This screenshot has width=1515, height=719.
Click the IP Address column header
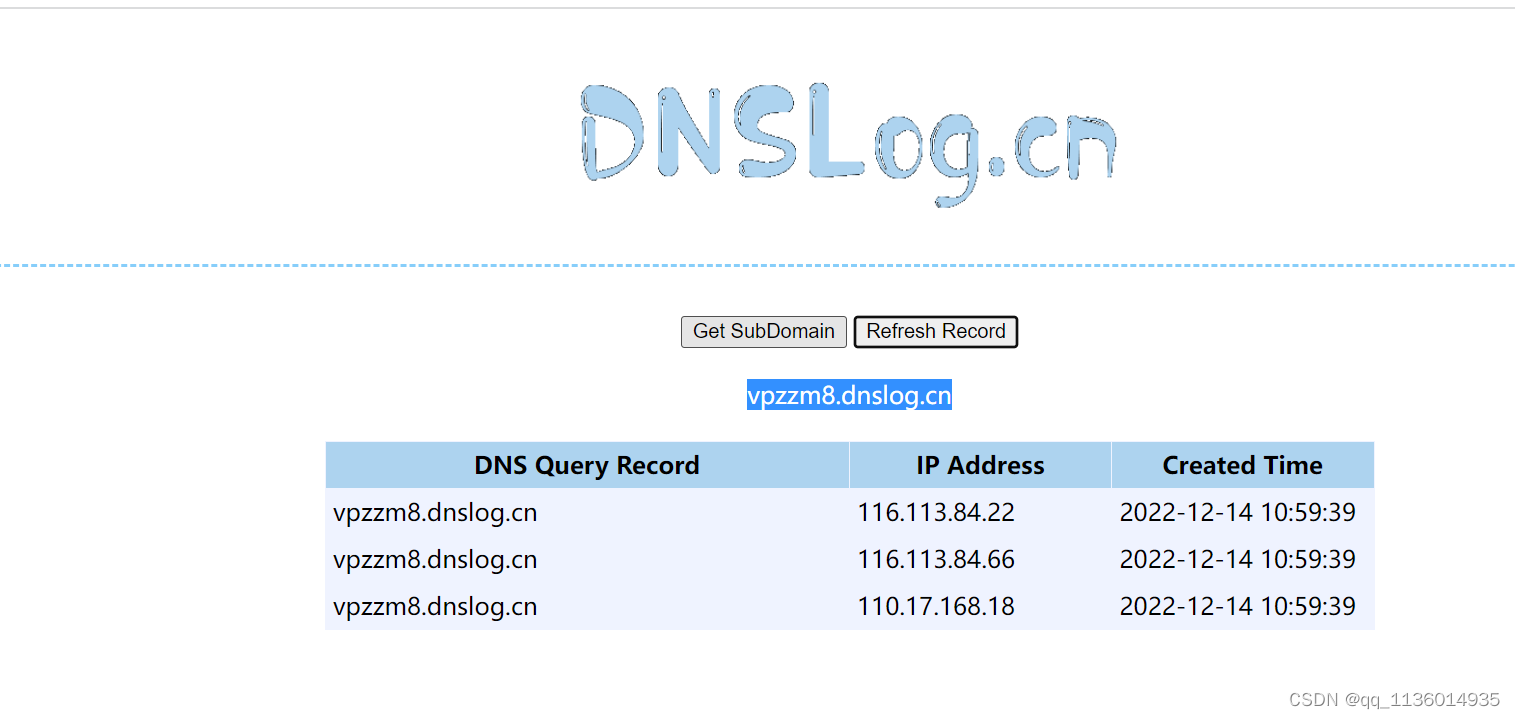click(980, 465)
